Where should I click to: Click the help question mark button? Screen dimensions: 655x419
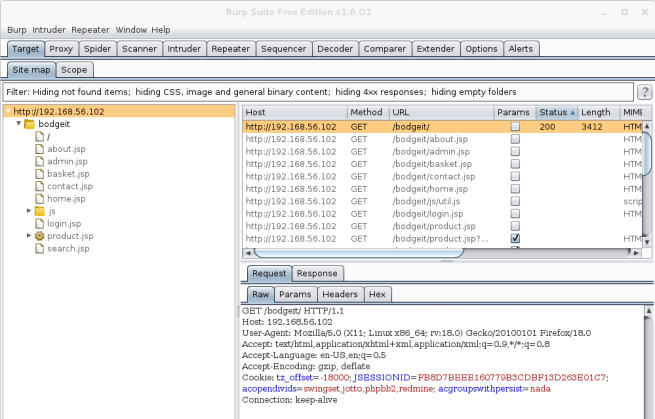(x=644, y=92)
